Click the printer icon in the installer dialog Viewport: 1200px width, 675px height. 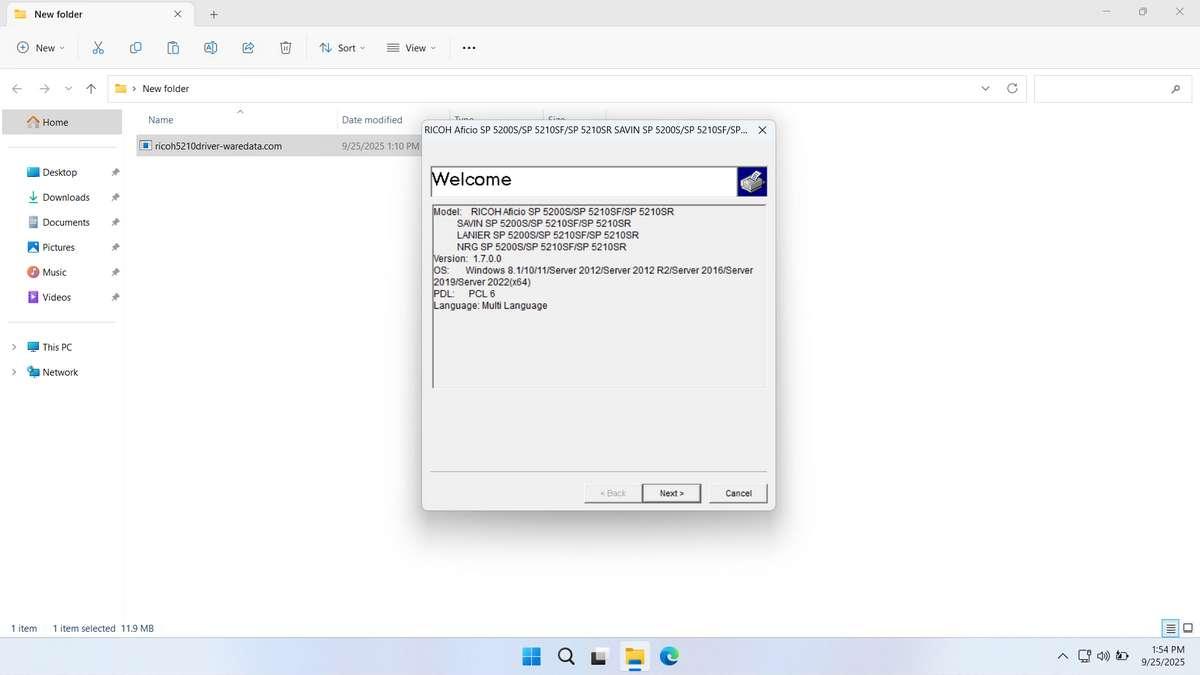(x=751, y=181)
